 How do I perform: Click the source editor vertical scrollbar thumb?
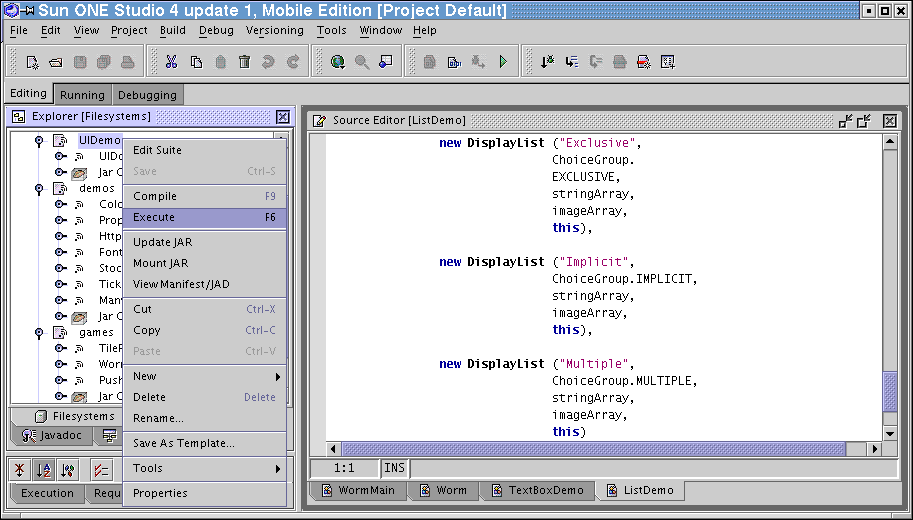889,391
